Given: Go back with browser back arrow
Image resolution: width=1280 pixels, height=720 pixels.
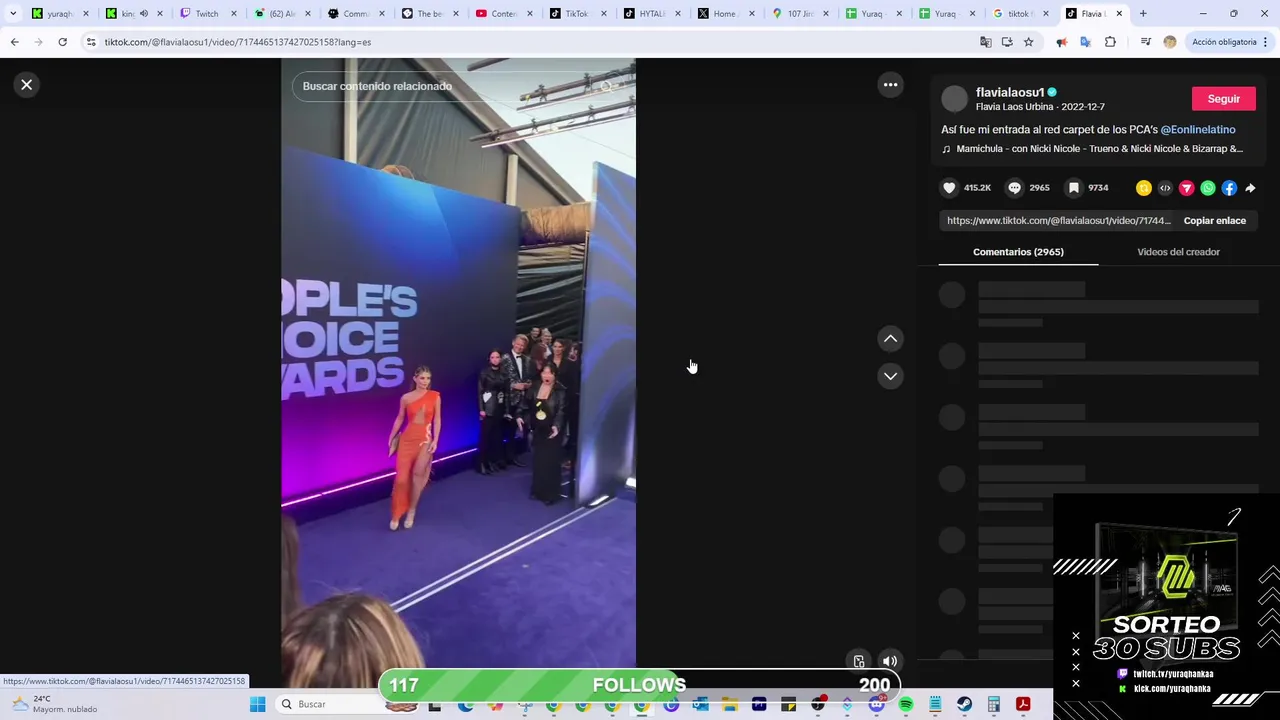Looking at the screenshot, I should (x=14, y=42).
